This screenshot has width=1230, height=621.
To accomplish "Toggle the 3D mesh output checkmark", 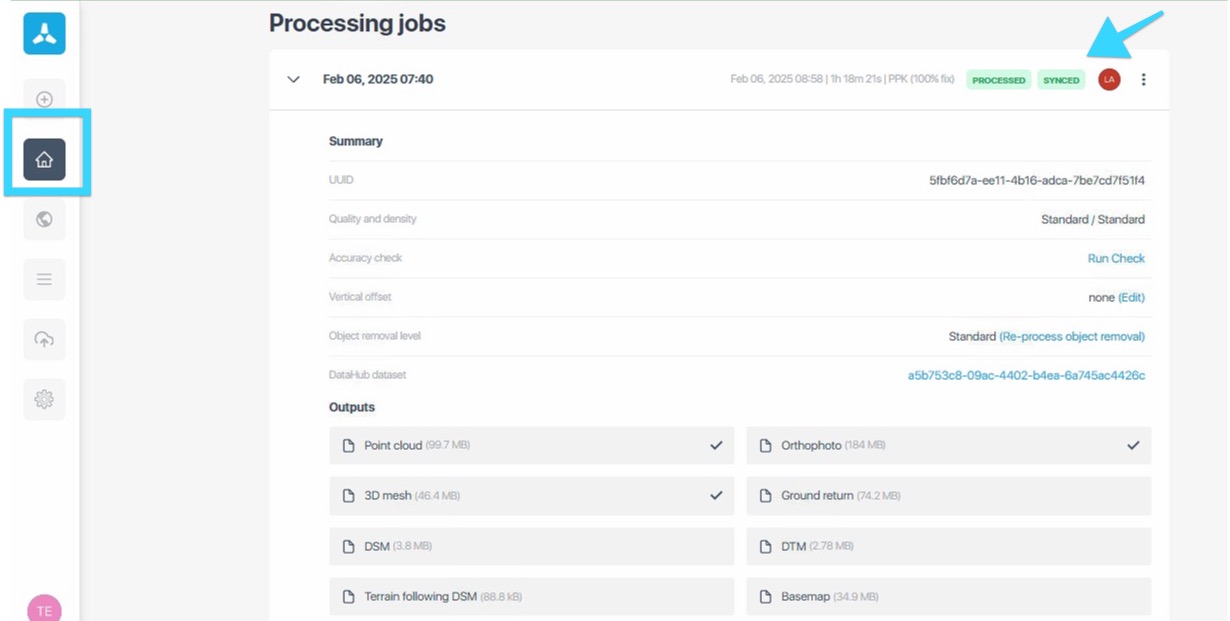I will (x=716, y=496).
